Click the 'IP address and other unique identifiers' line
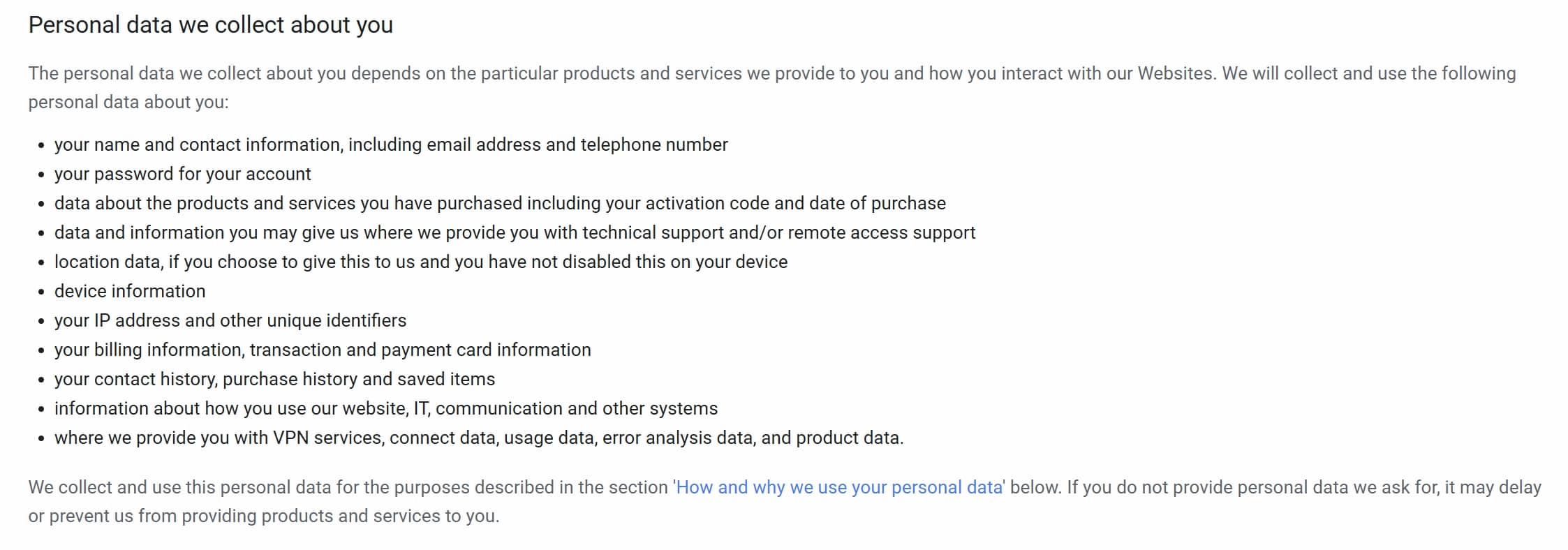 pos(230,320)
